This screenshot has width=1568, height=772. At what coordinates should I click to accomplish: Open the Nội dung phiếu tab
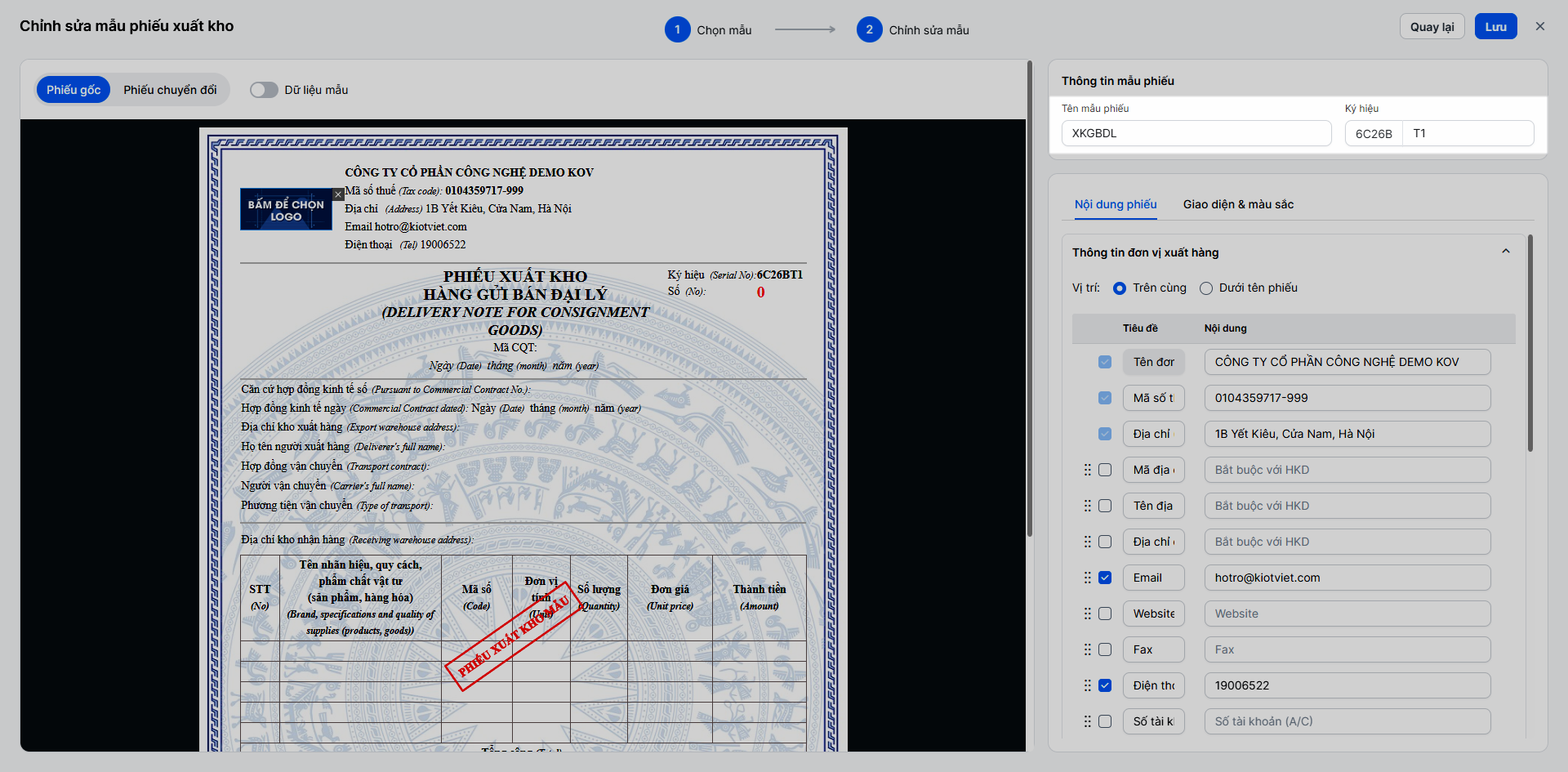pos(1116,204)
